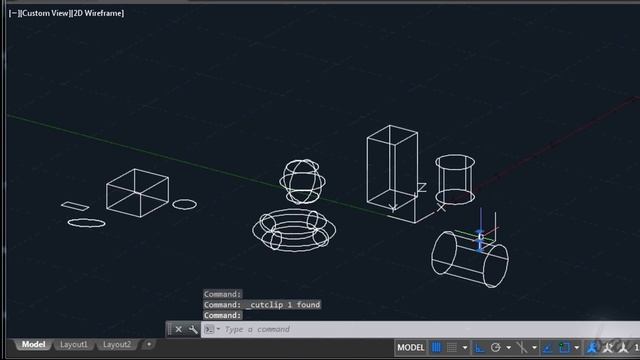The height and width of the screenshot is (360, 640).
Task: Select the large ellipse below rectangle
Action: pyautogui.click(x=87, y=223)
